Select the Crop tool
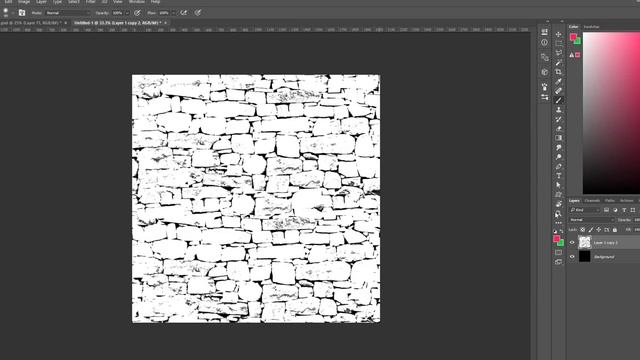 [x=558, y=72]
